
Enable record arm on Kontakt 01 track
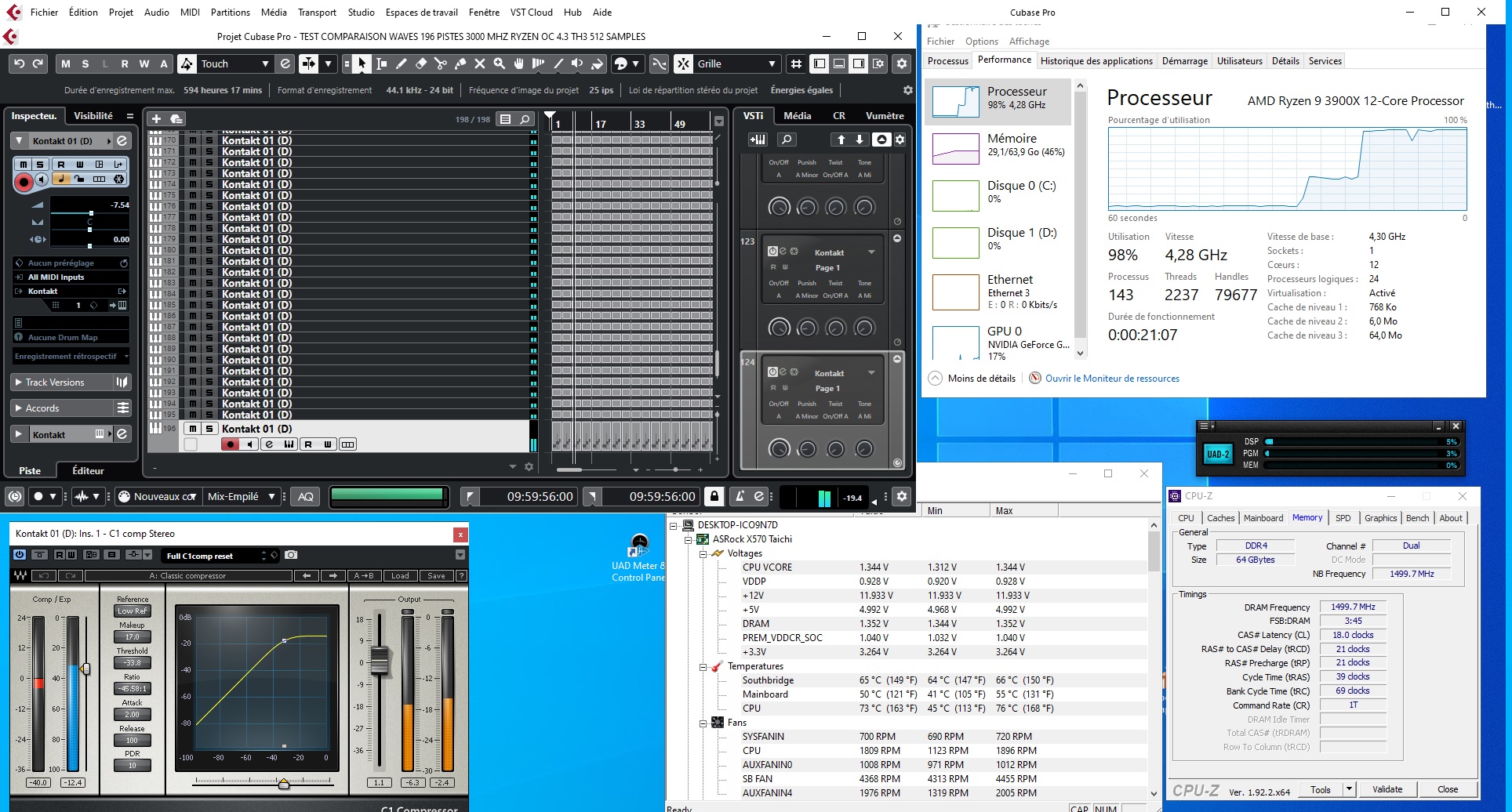pos(24,181)
